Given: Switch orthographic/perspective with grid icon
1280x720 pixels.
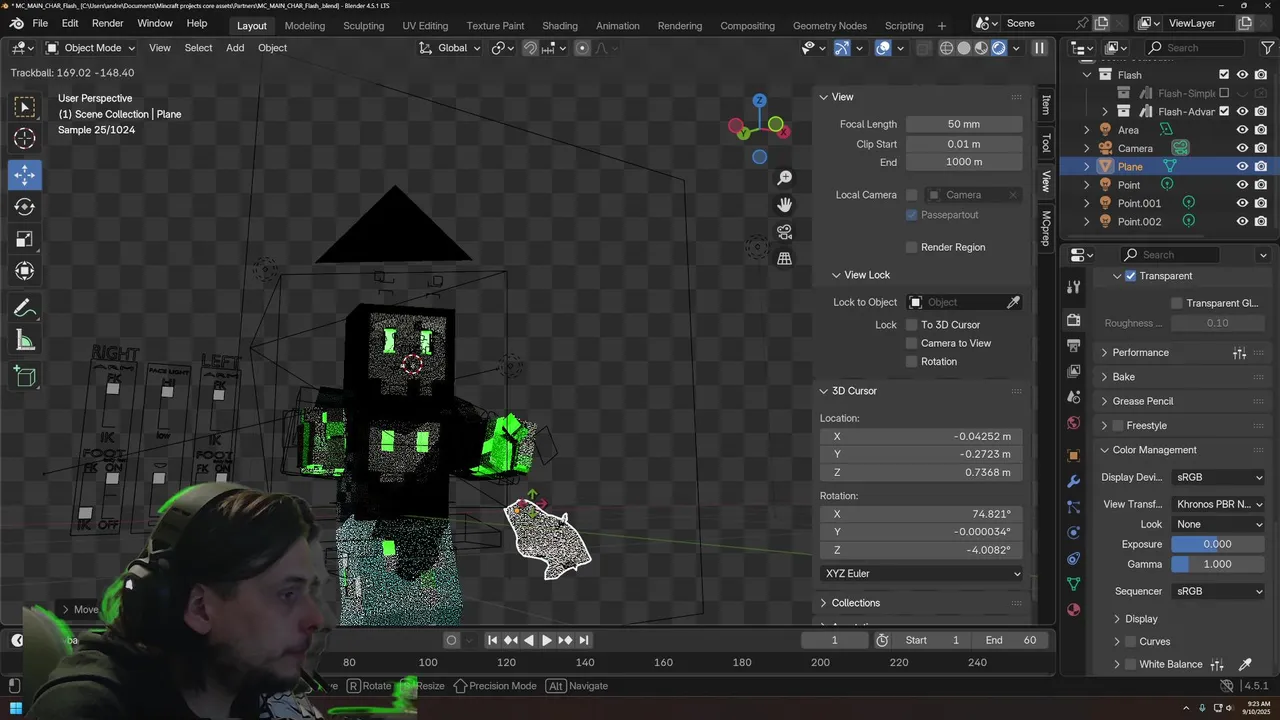Looking at the screenshot, I should pyautogui.click(x=785, y=259).
